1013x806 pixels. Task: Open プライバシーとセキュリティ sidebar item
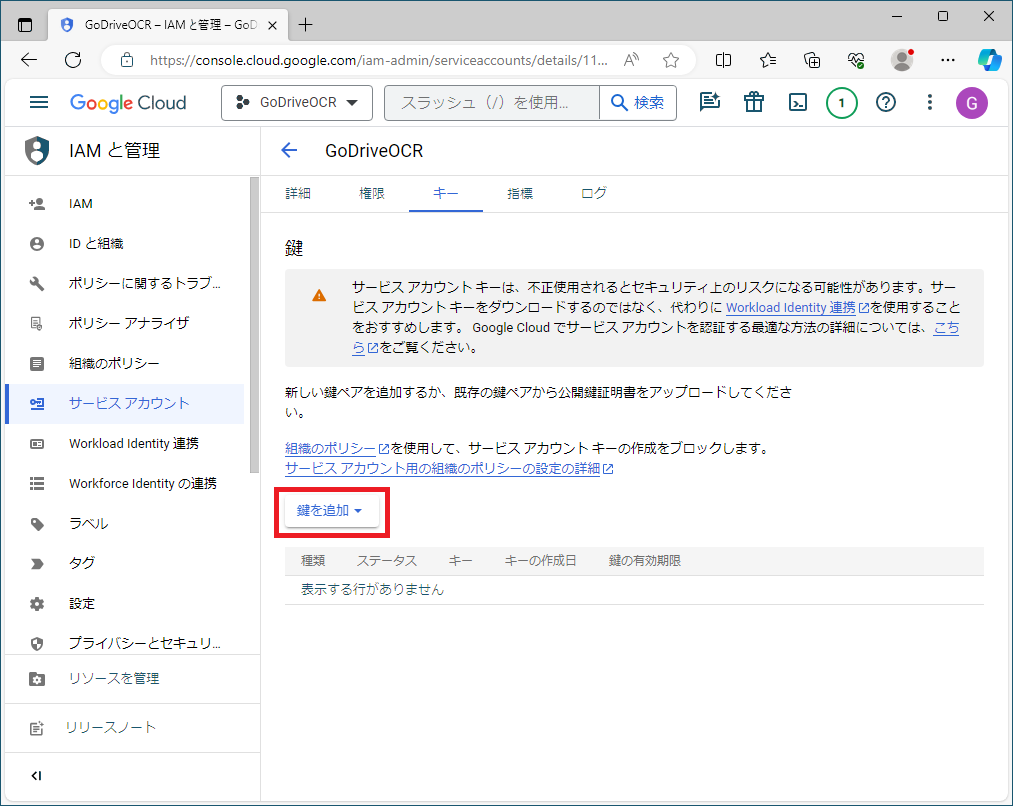pyautogui.click(x=125, y=643)
